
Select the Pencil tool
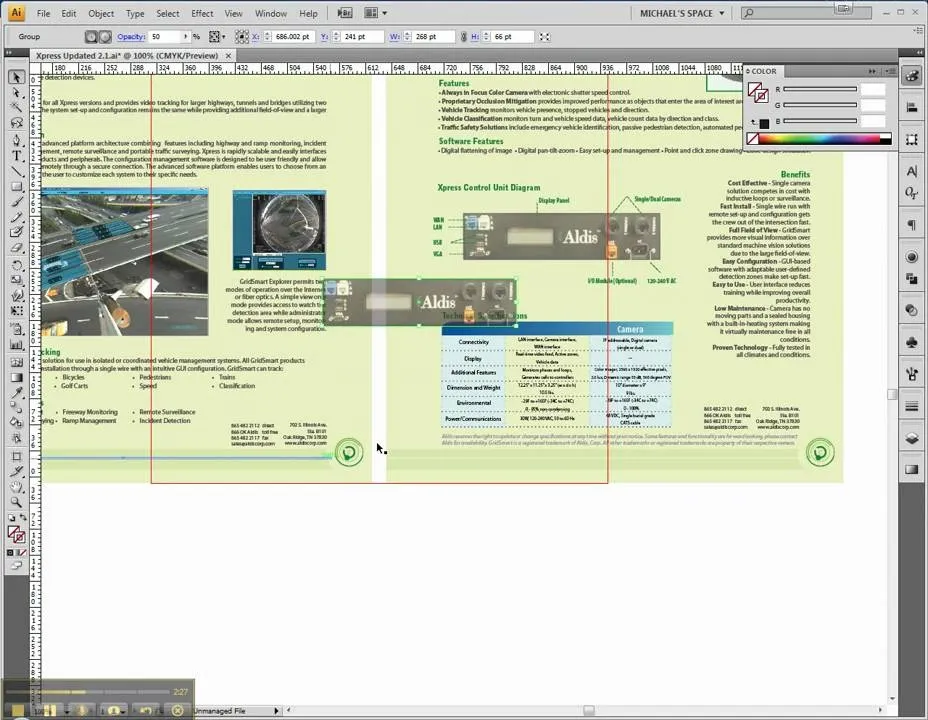click(17, 218)
